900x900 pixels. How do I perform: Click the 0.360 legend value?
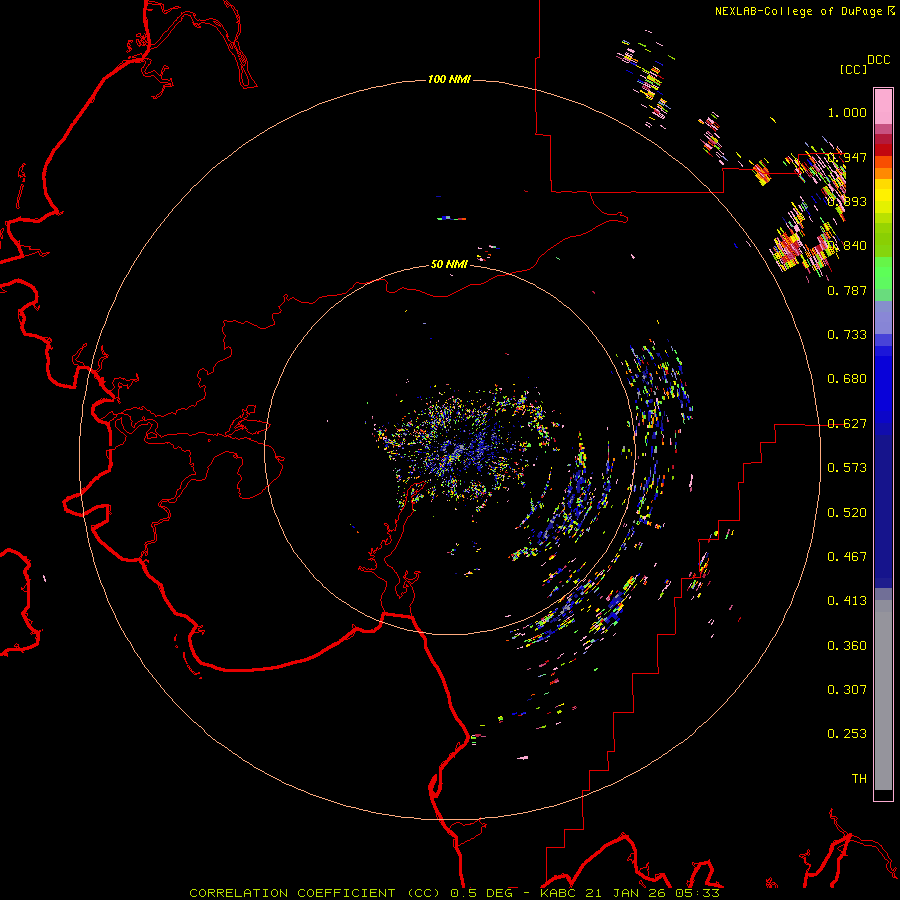point(847,646)
